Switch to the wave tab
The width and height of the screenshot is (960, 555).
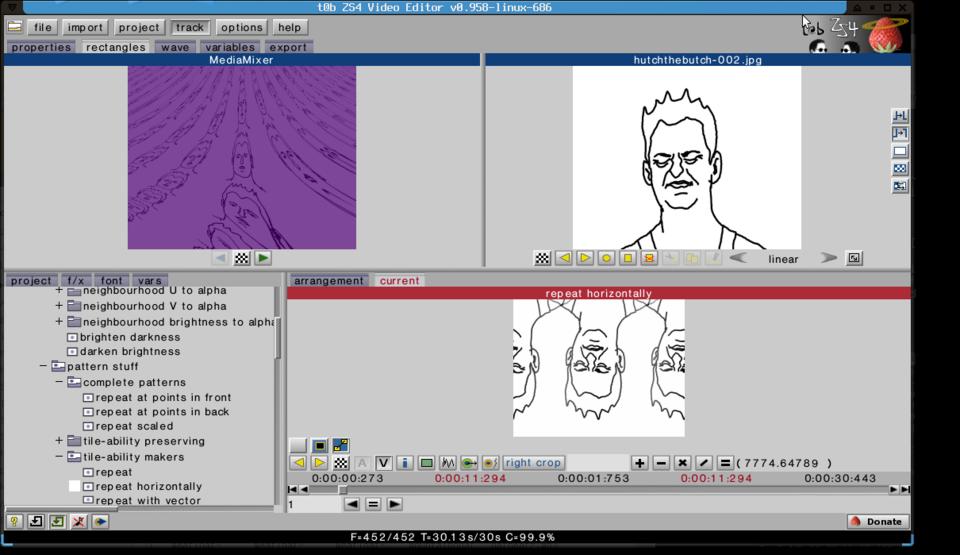click(175, 47)
